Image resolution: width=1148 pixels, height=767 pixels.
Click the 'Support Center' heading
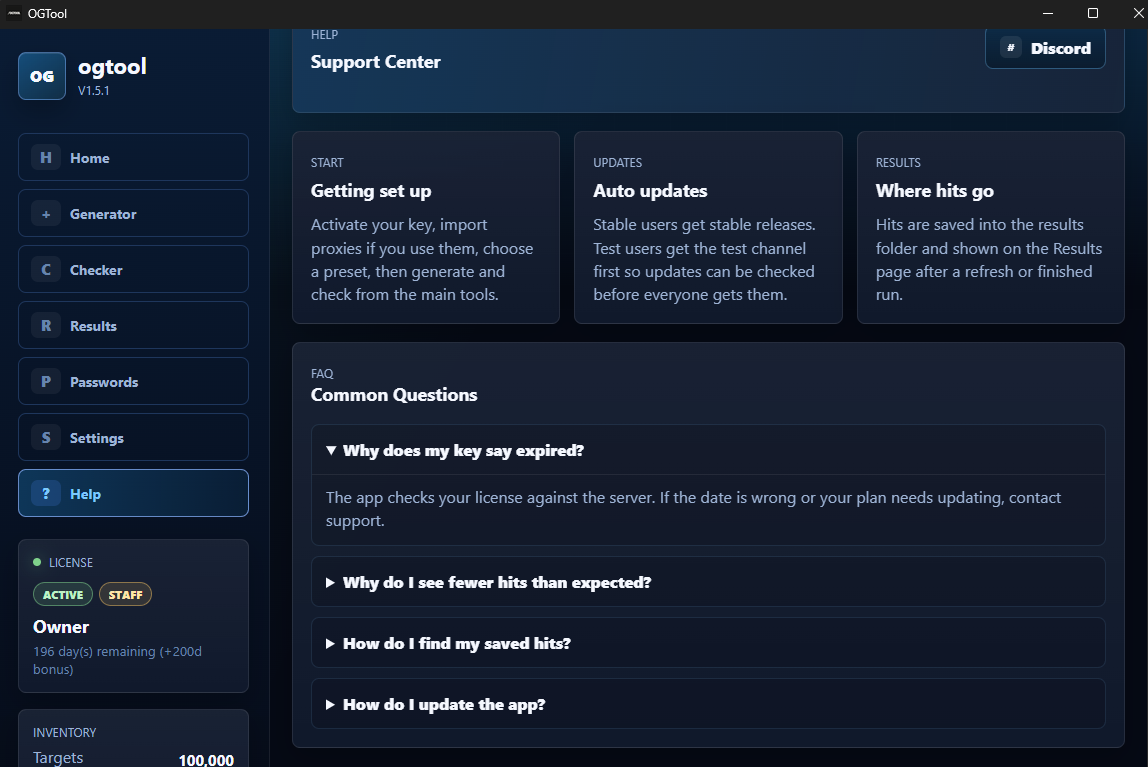(x=376, y=62)
